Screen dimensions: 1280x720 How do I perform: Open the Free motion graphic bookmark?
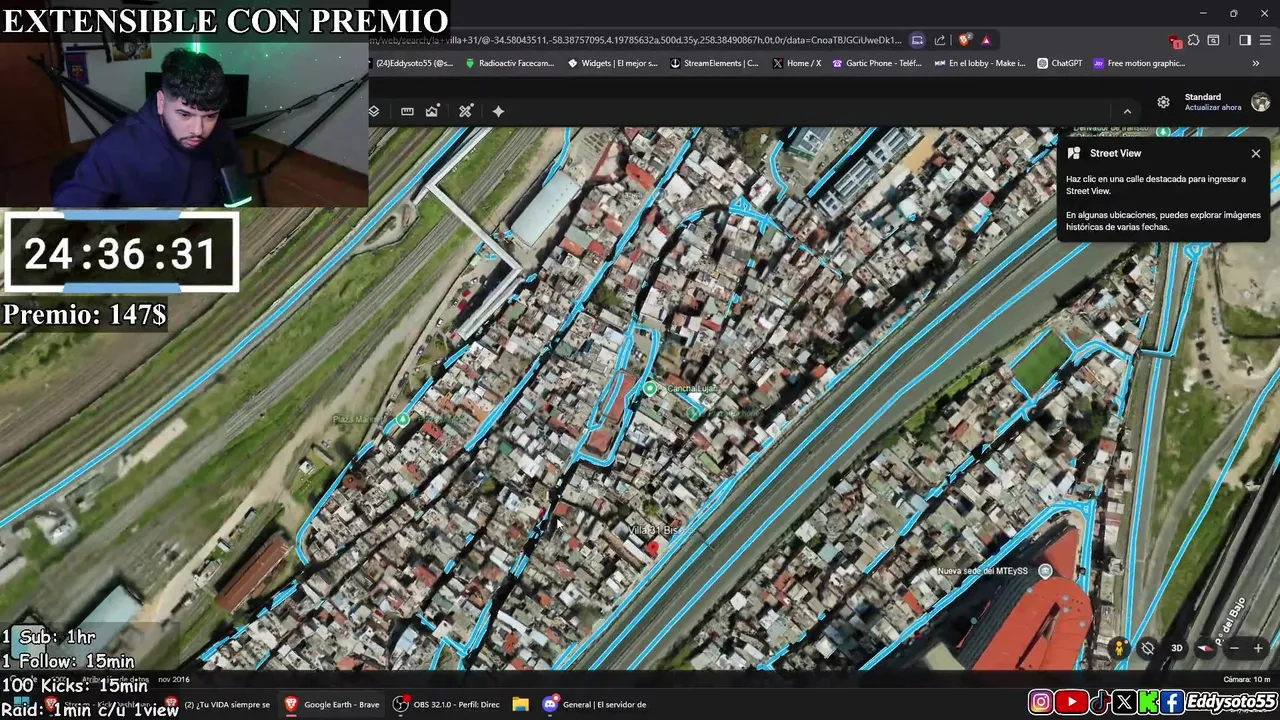click(1139, 63)
